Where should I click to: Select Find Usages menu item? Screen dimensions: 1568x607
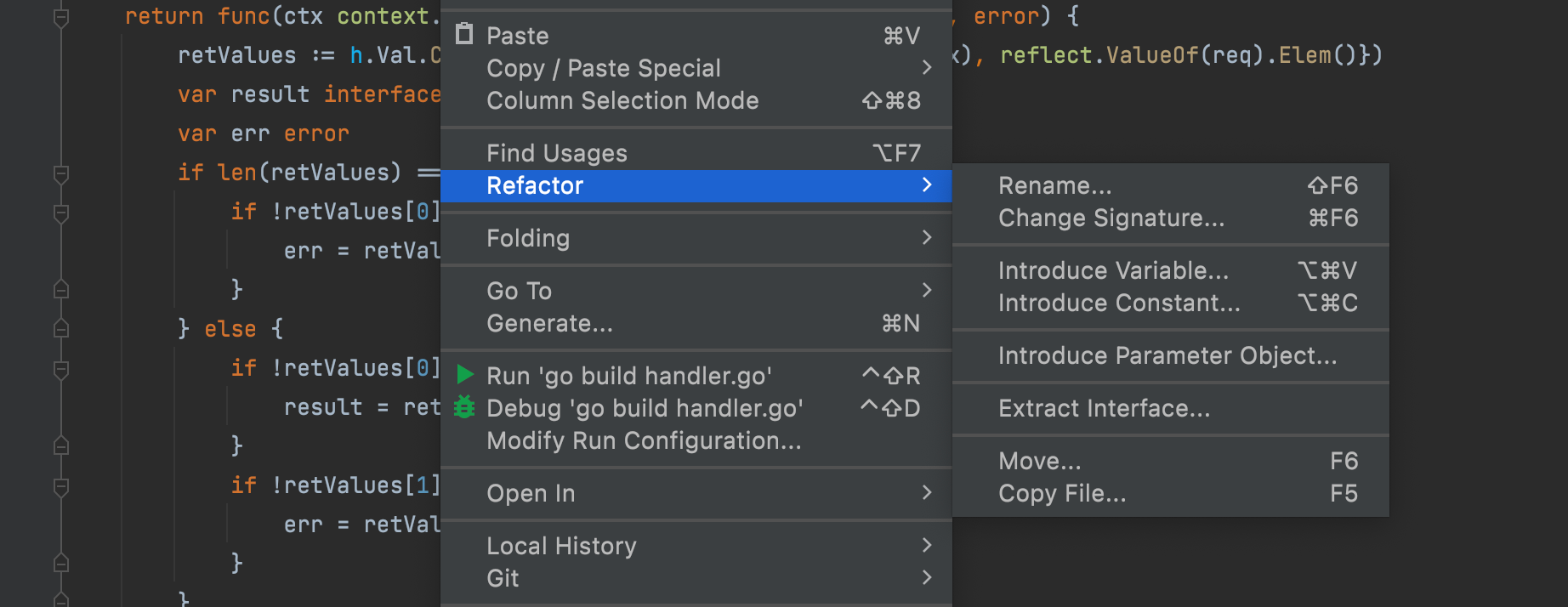pos(557,153)
